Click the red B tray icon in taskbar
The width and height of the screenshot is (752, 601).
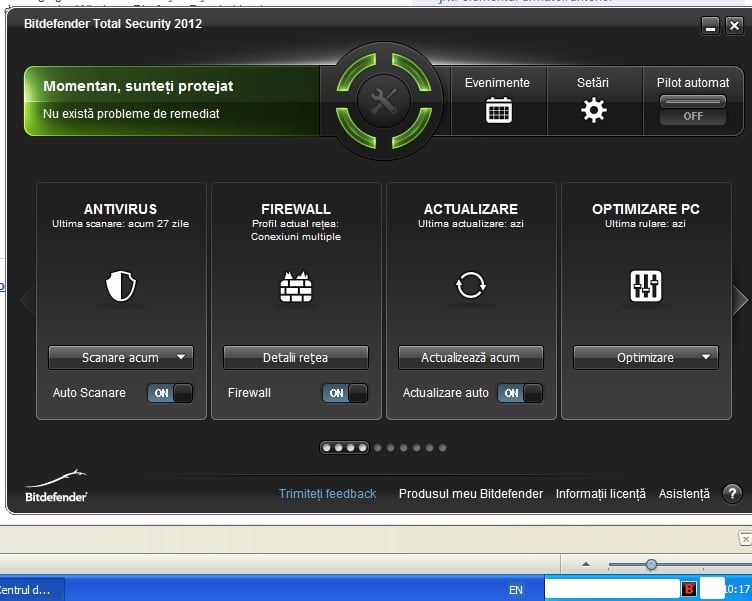coord(689,589)
